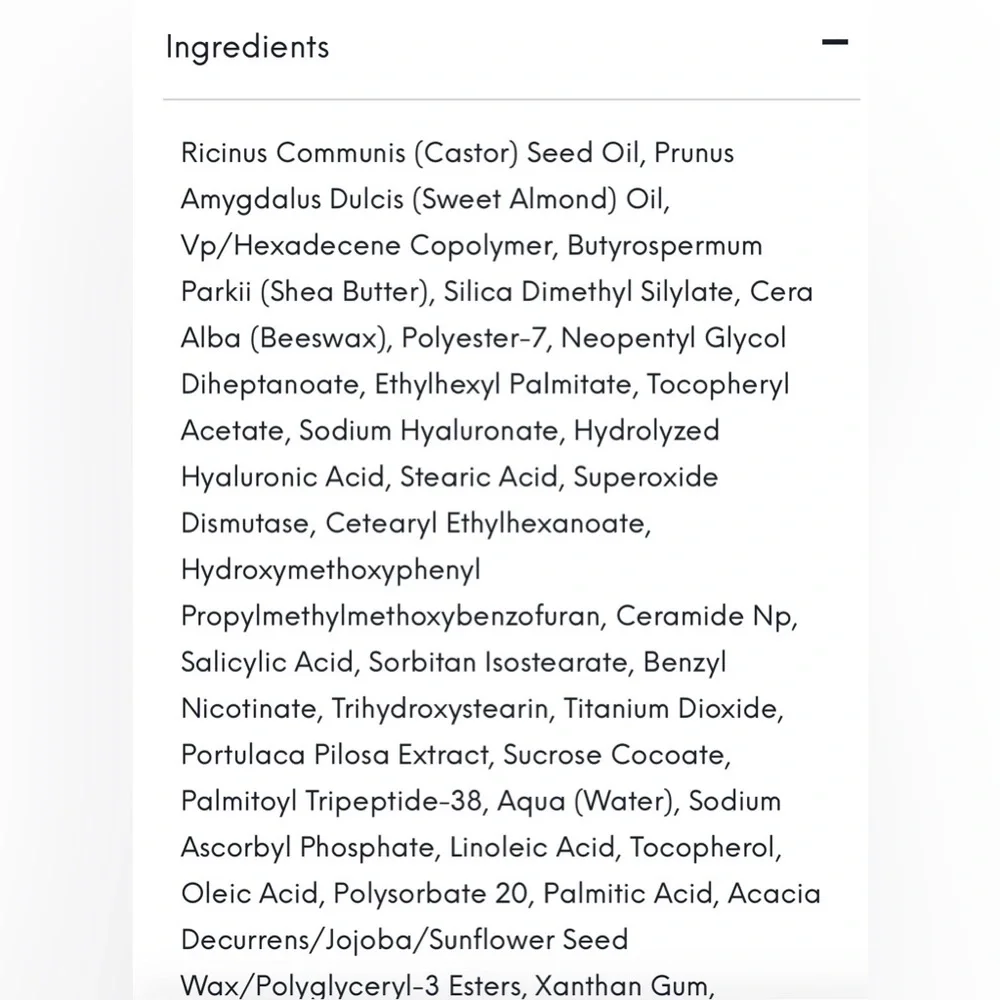The height and width of the screenshot is (1000, 1000).
Task: Click Portulaca Pilosa Extract text
Action: (x=337, y=755)
